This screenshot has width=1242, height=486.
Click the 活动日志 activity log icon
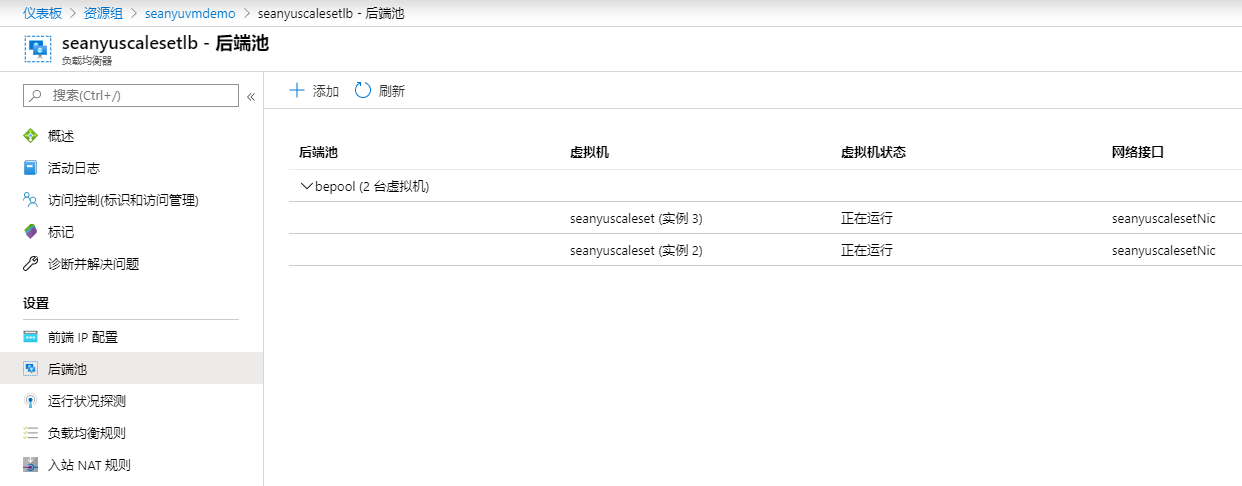point(30,168)
